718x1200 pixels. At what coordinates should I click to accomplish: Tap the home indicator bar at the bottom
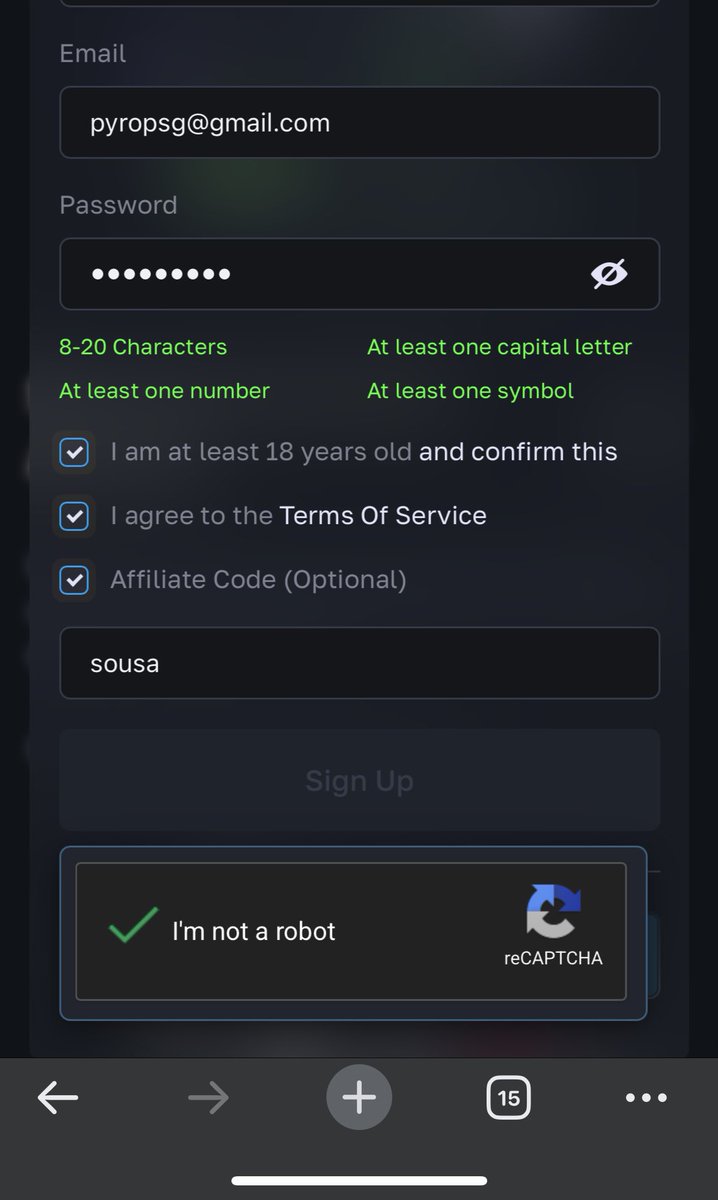359,1181
